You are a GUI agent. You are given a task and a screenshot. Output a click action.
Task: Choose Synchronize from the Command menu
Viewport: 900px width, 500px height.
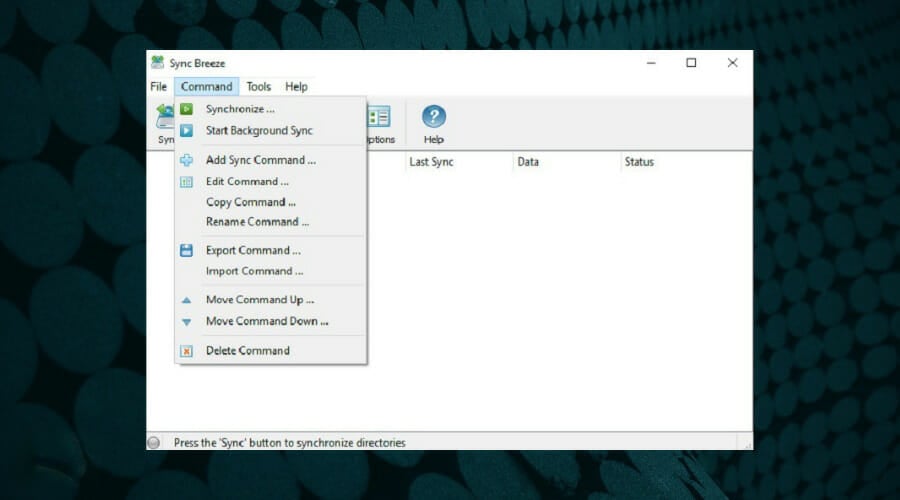pyautogui.click(x=240, y=109)
